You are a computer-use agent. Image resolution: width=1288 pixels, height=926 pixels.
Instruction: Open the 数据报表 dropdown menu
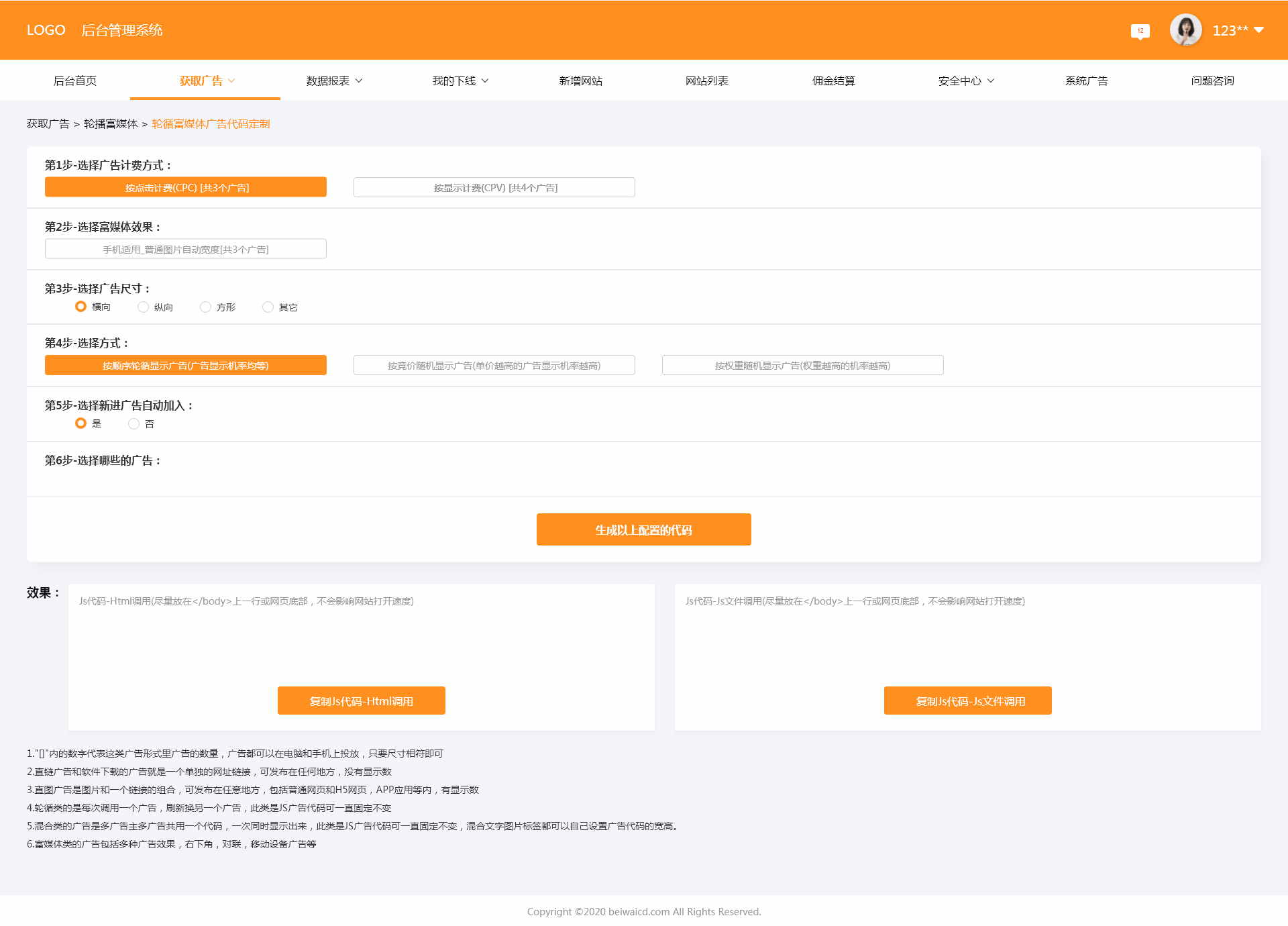[334, 81]
